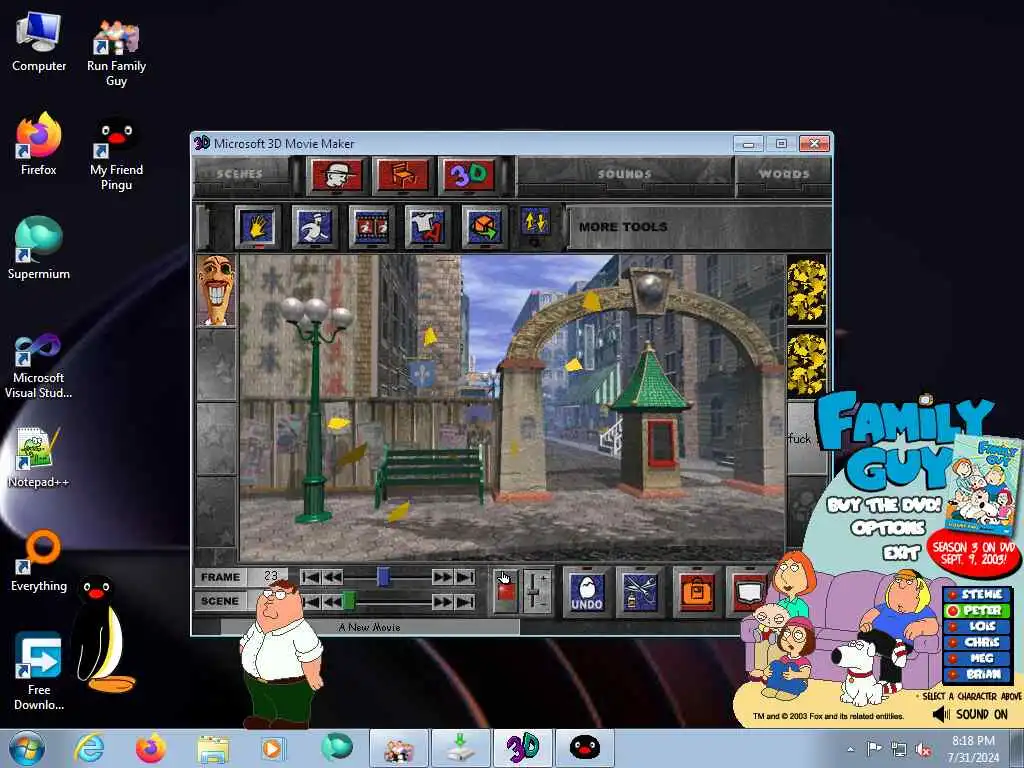Open the Run Family Guy desktop shortcut

pos(116,52)
